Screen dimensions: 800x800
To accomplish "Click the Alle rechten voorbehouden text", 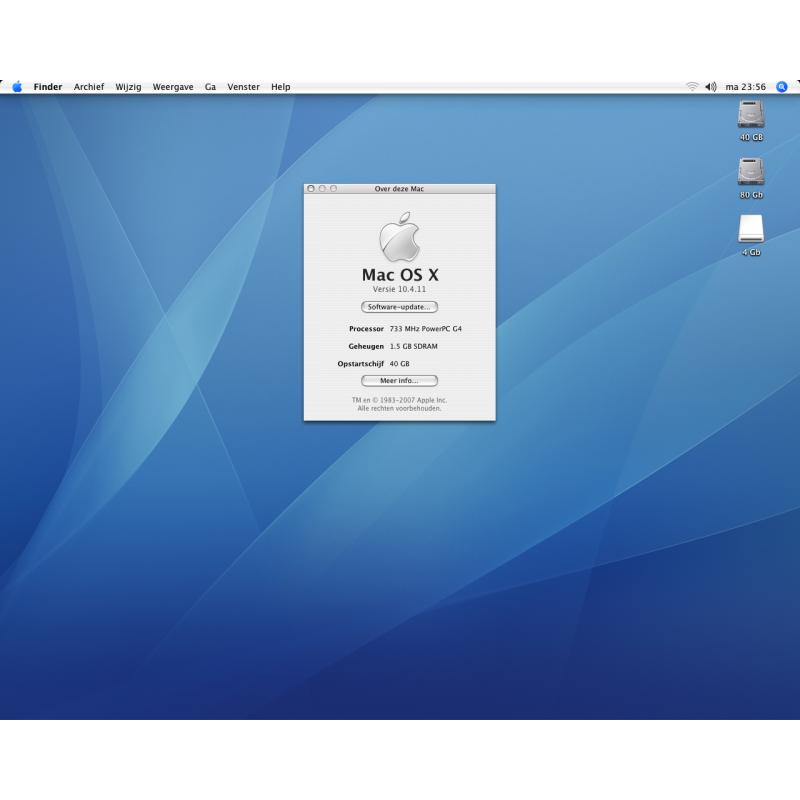I will click(399, 409).
